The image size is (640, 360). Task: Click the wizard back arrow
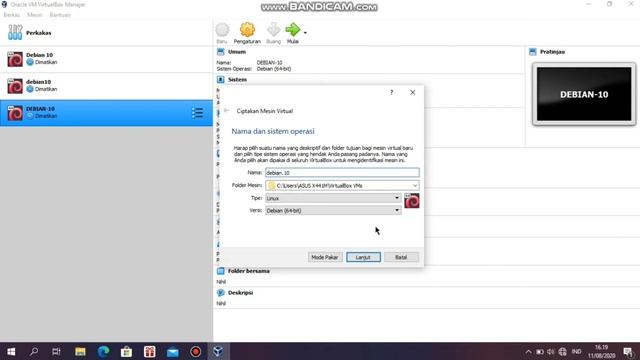tap(227, 111)
